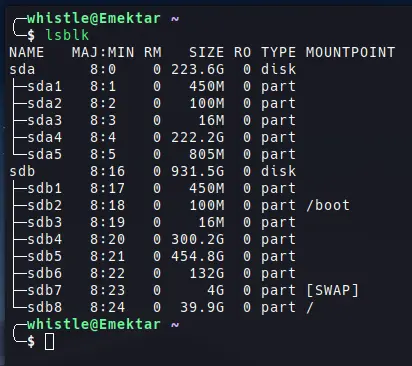The image size is (412, 366).
Task: Click the [SWAP] mountpoint label
Action: 332,290
